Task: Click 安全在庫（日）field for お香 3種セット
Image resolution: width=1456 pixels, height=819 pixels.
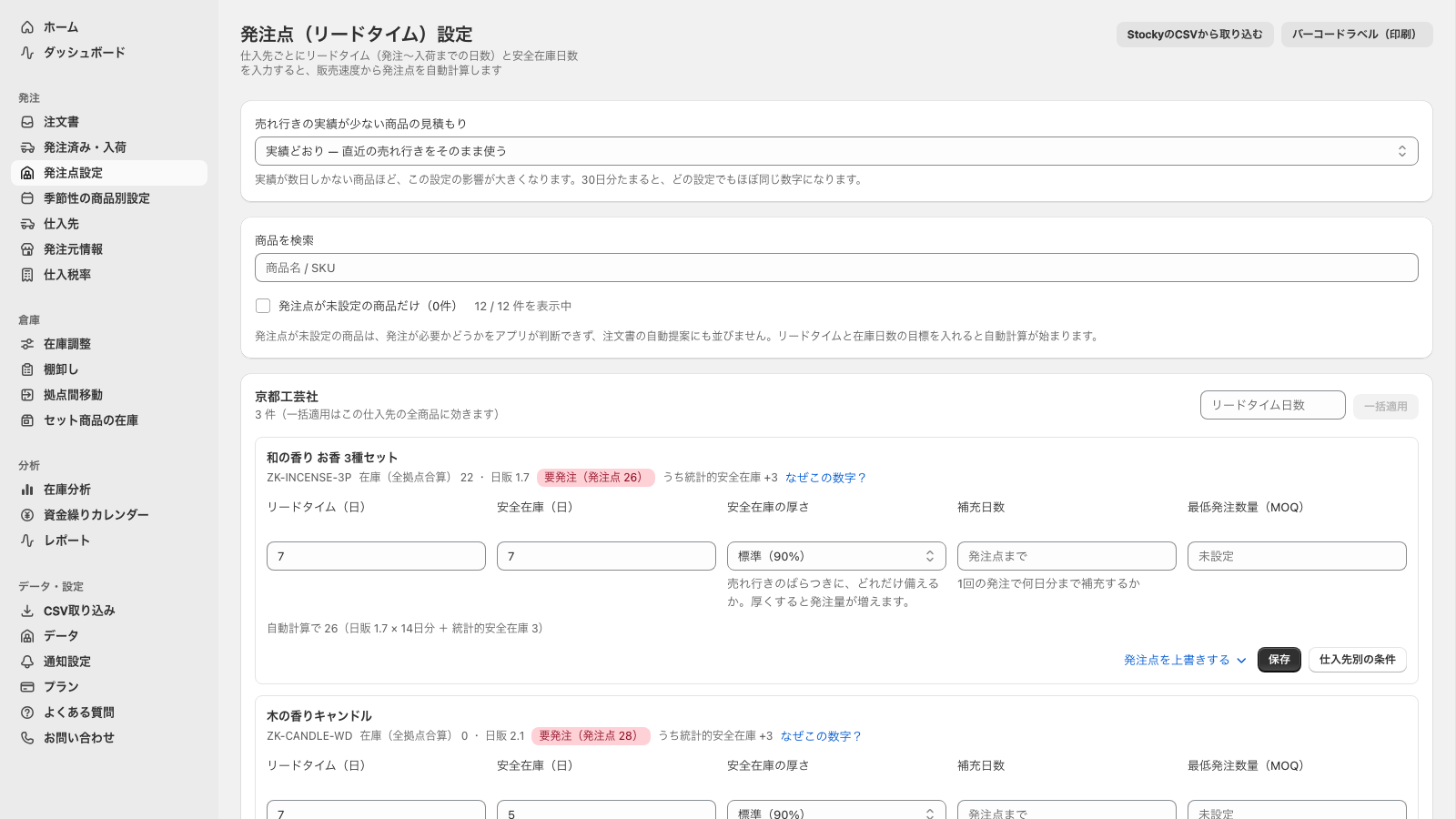Action: [x=606, y=556]
